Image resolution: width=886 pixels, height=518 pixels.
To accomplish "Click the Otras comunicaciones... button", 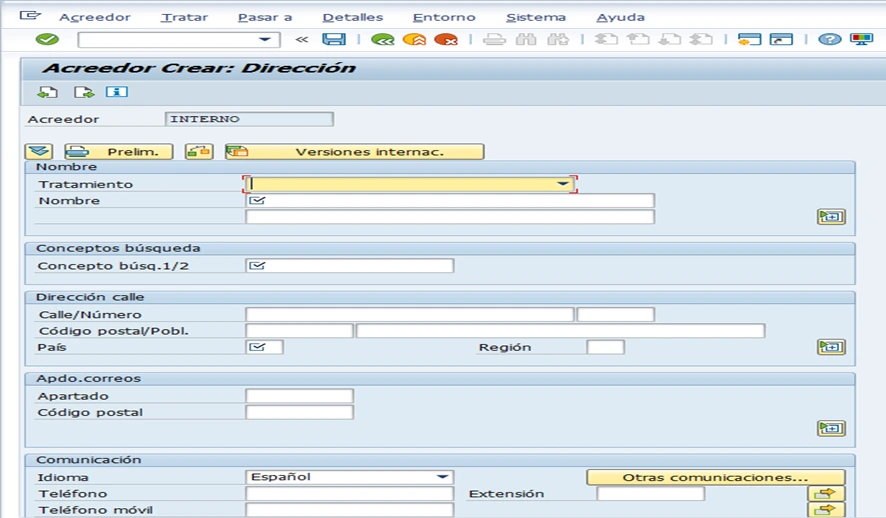I will 715,477.
